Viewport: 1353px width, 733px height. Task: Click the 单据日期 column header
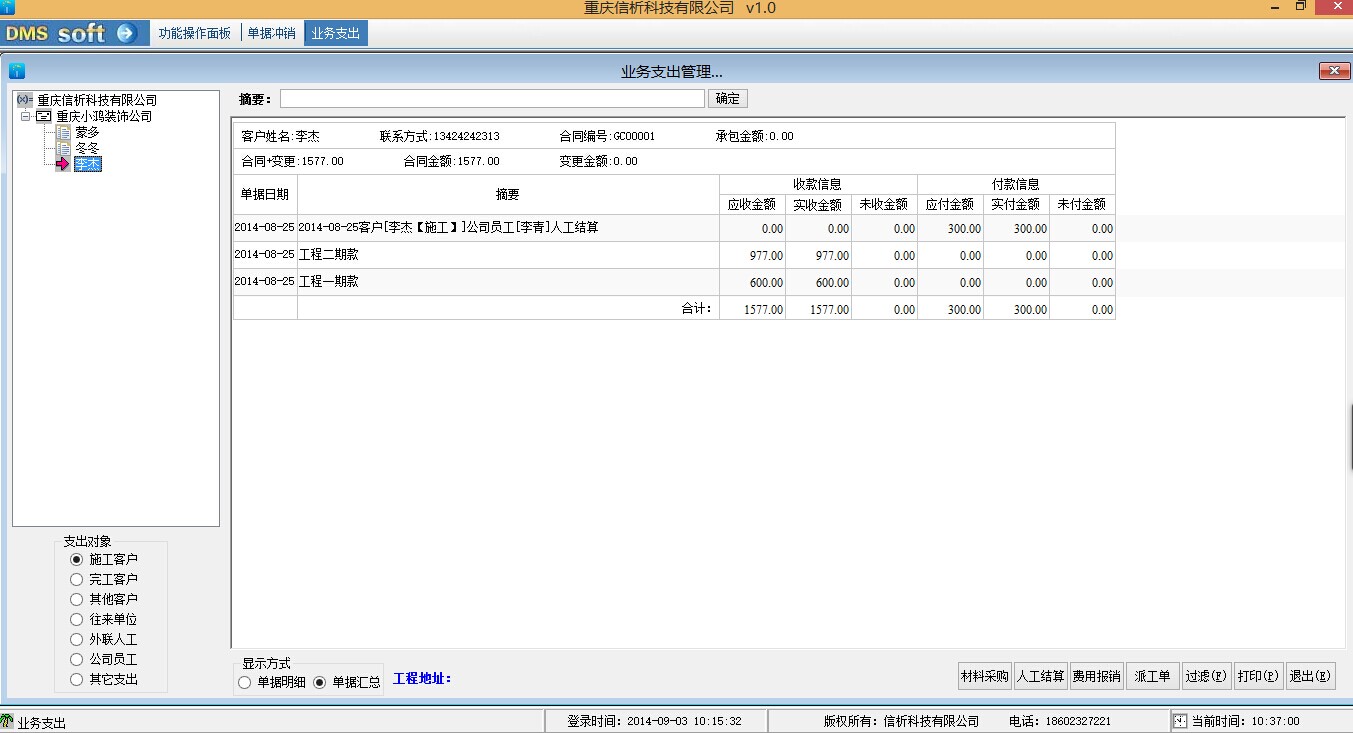265,194
